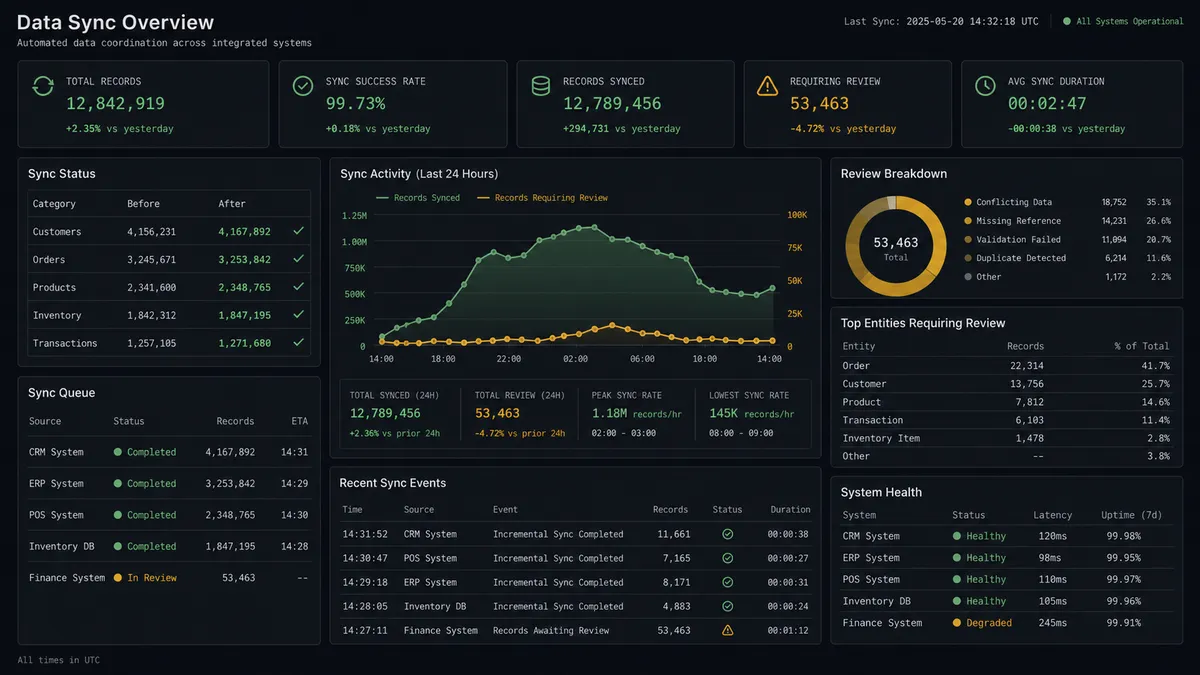Viewport: 1200px width, 675px height.
Task: Click the 99.73% success rate value
Action: click(355, 103)
